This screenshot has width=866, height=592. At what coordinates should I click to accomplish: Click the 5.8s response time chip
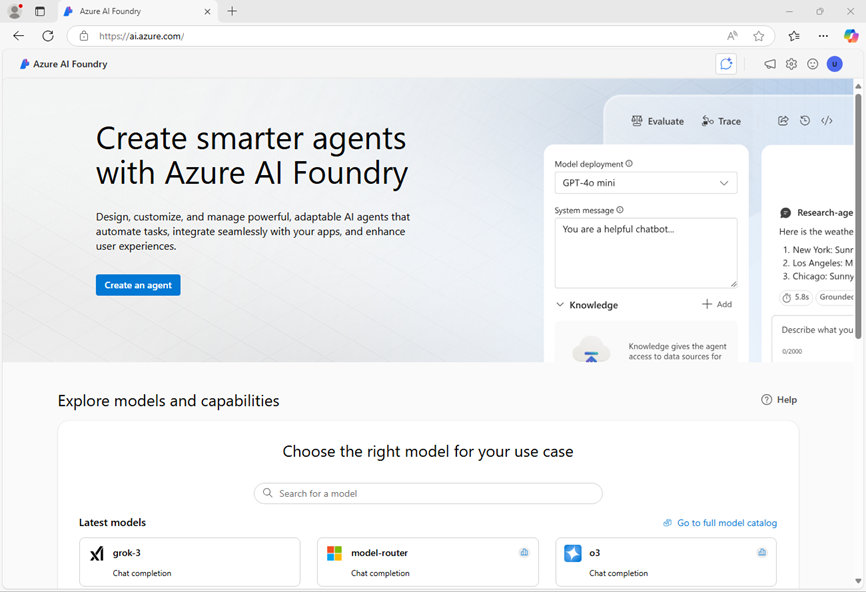[795, 297]
